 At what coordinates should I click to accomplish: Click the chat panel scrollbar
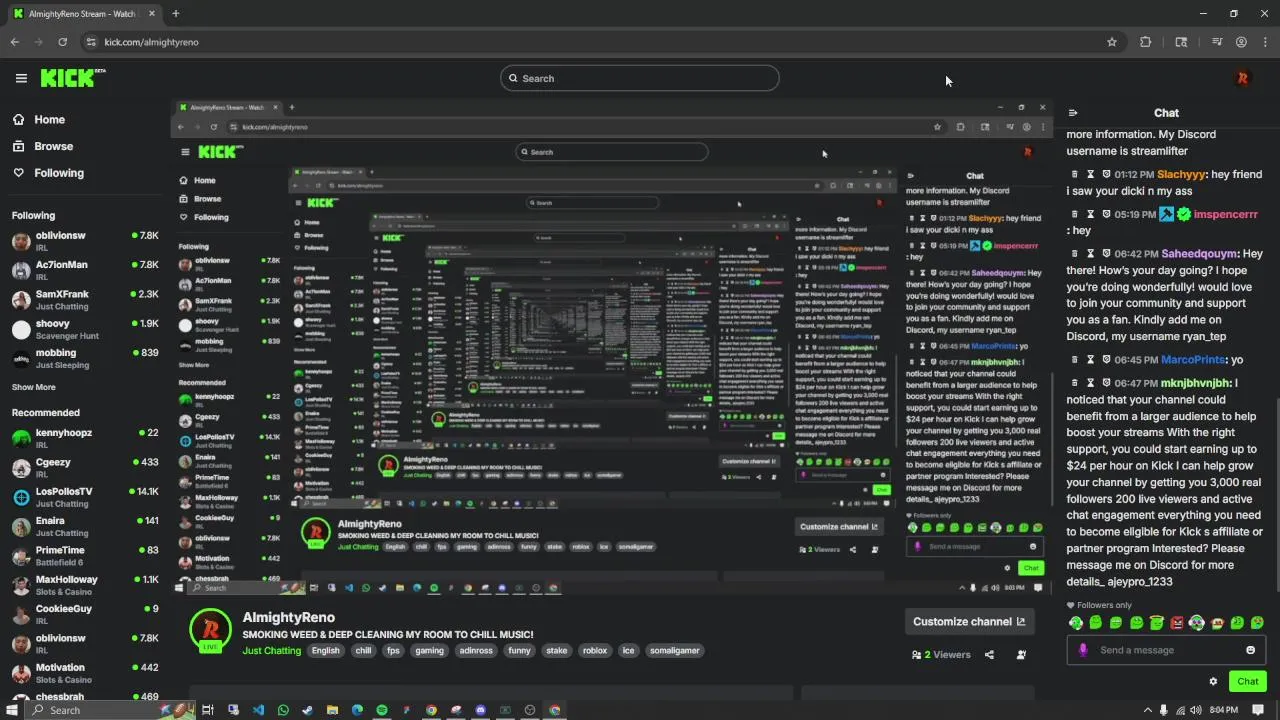1277,495
